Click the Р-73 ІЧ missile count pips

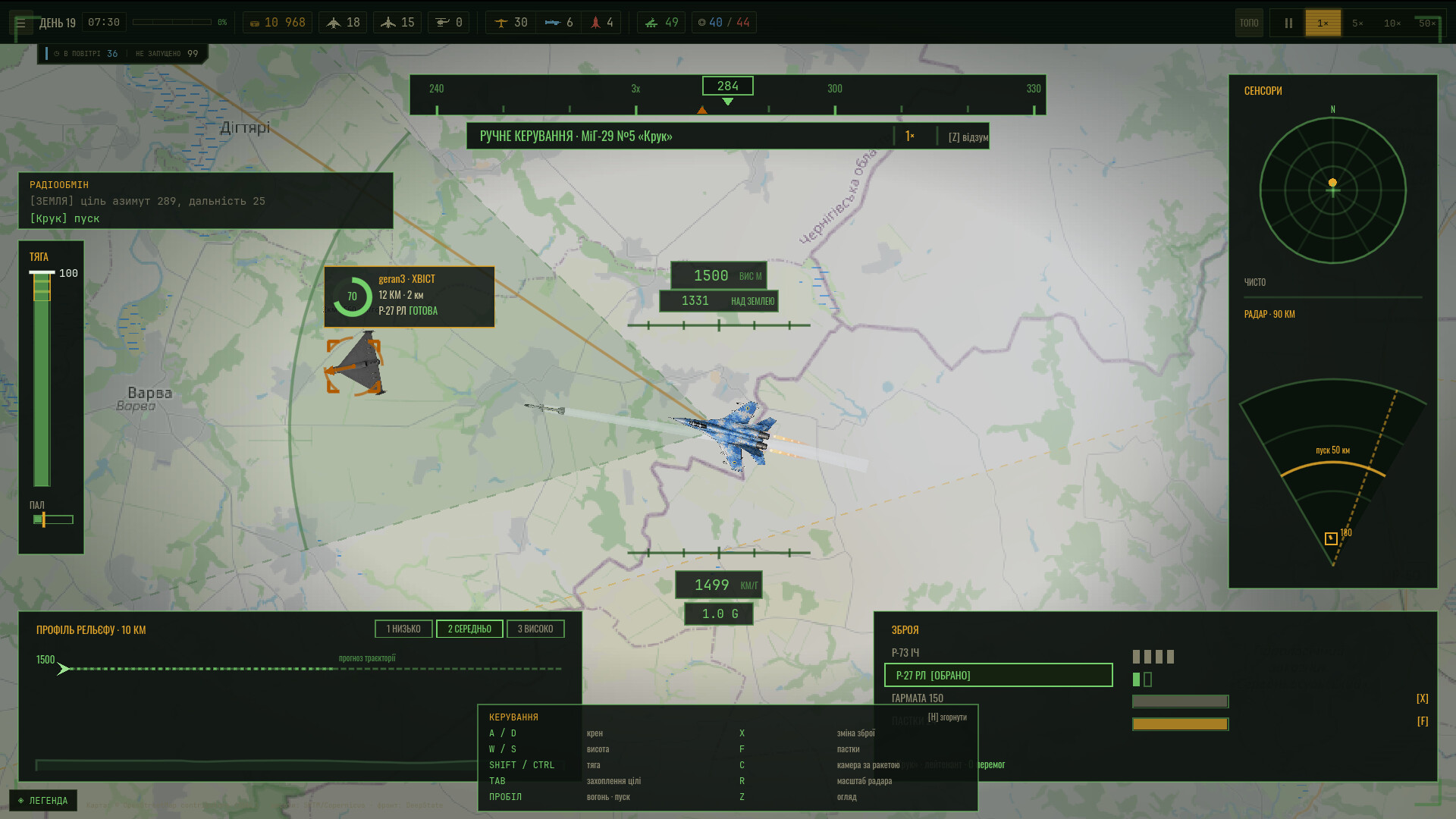(x=1153, y=657)
